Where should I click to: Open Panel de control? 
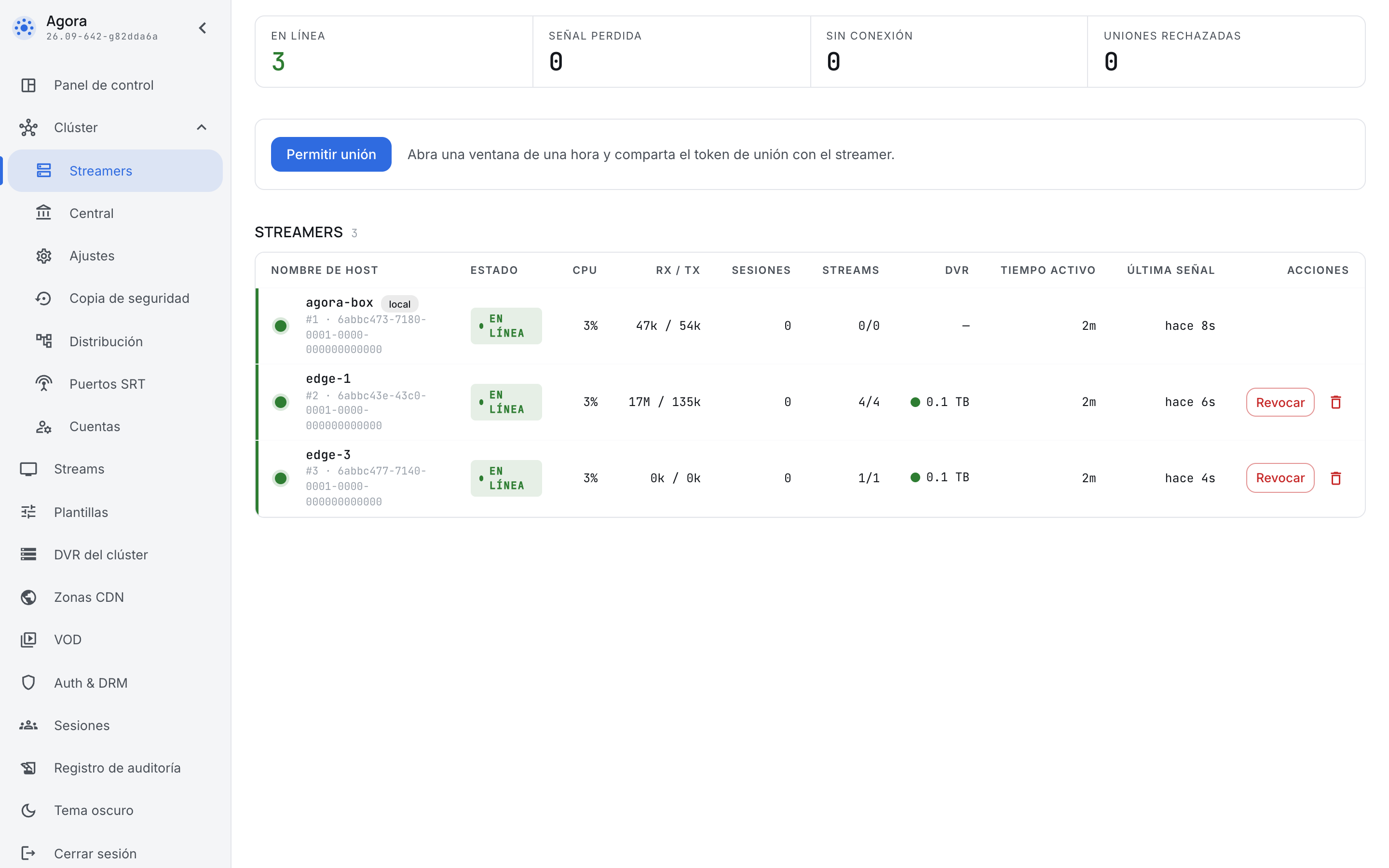(115, 85)
